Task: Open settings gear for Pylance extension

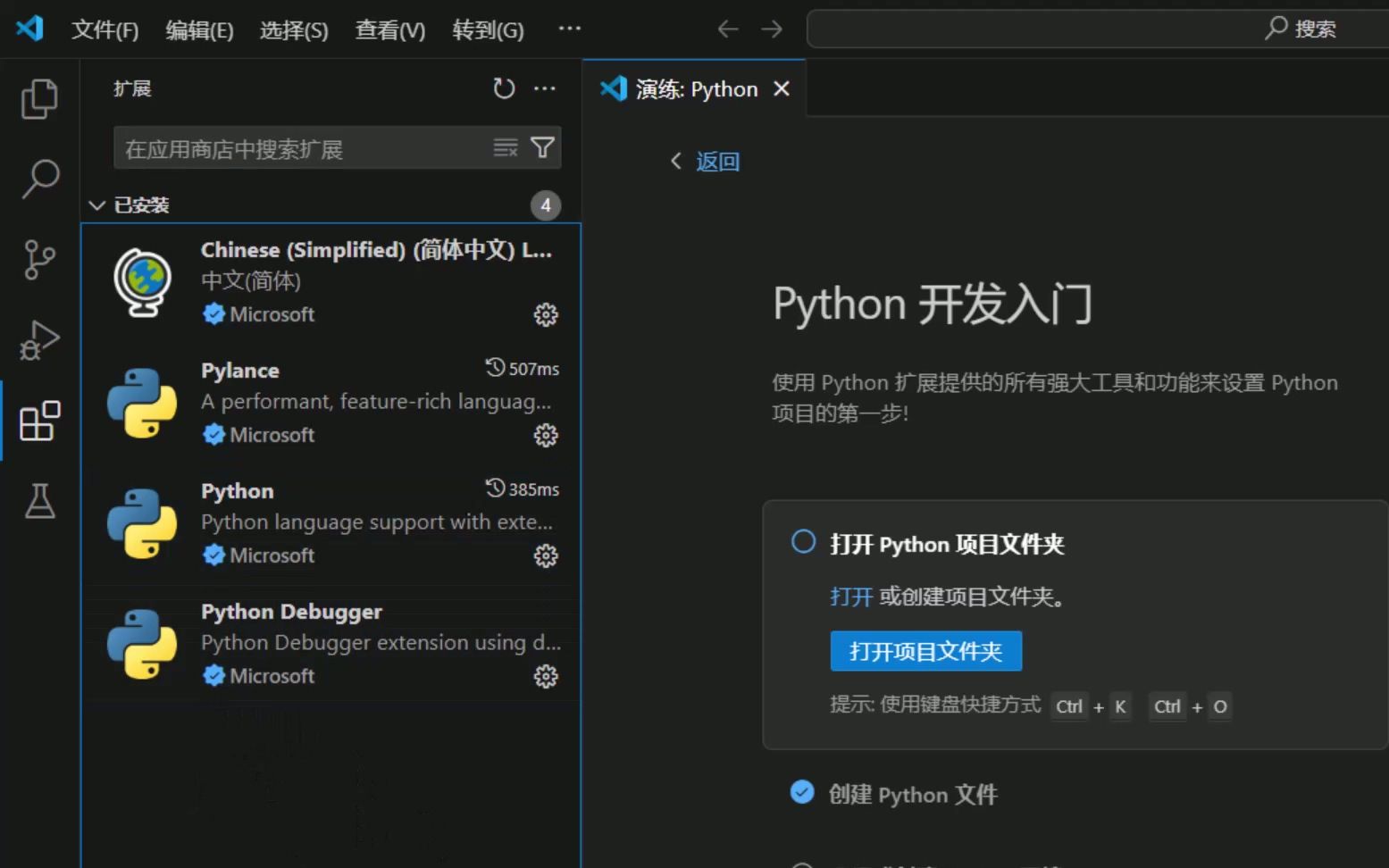Action: point(546,435)
